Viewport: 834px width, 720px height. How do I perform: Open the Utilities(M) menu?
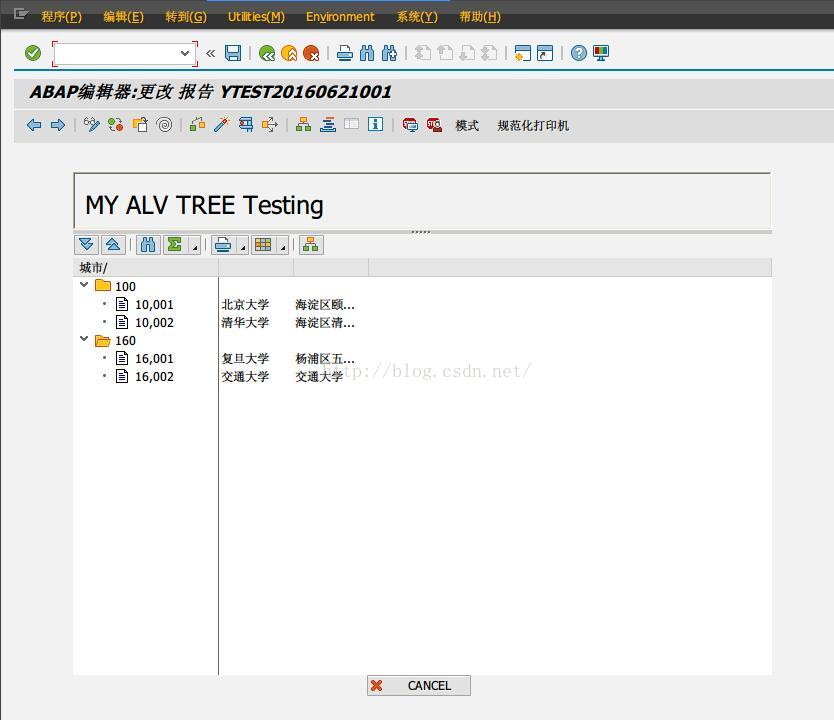(x=255, y=16)
